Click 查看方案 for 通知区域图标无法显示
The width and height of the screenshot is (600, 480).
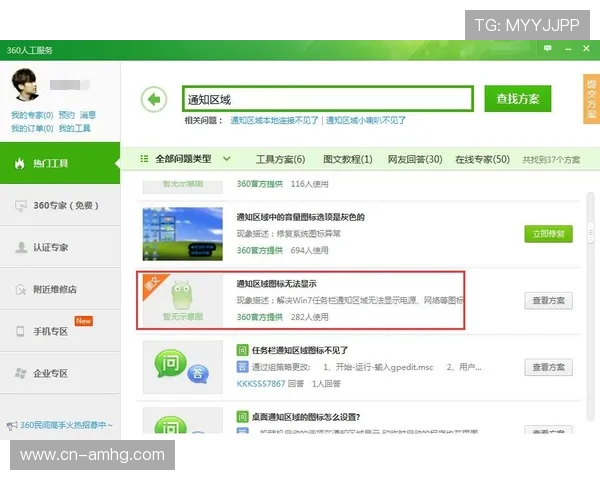pyautogui.click(x=548, y=300)
